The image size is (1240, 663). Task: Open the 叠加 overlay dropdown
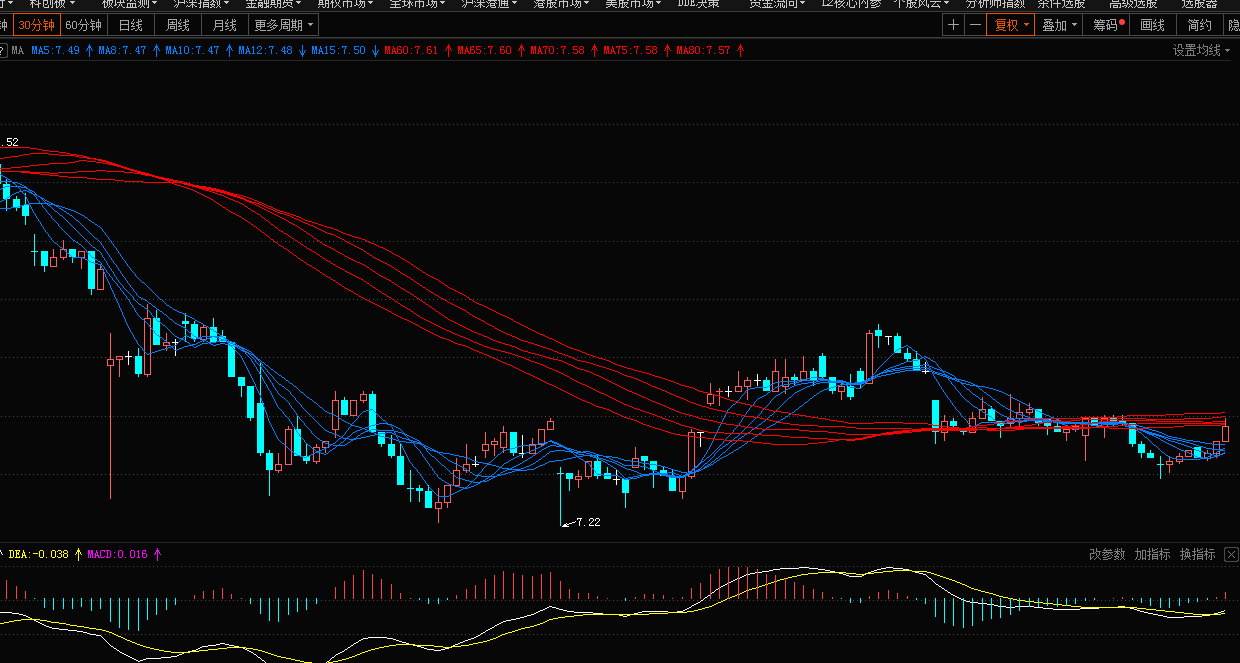click(1059, 25)
